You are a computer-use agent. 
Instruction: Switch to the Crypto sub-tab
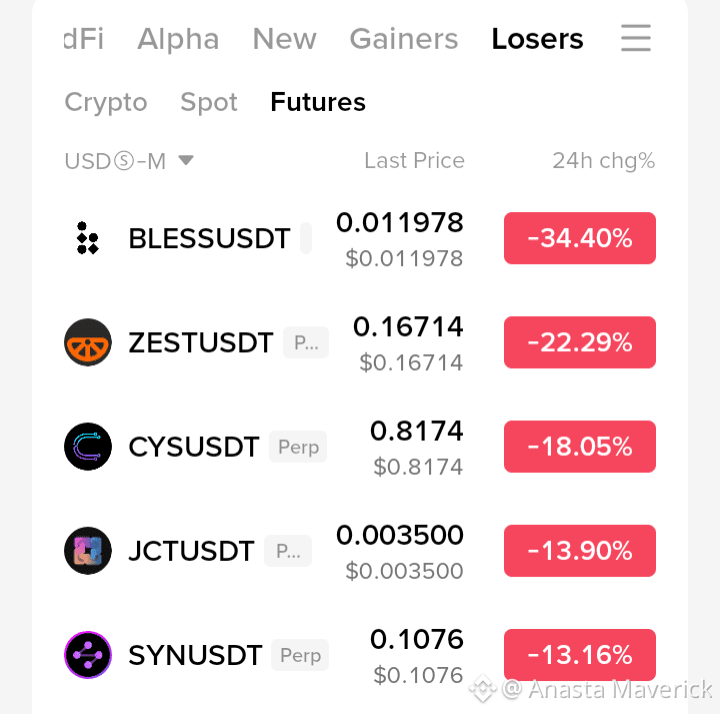coord(106,102)
